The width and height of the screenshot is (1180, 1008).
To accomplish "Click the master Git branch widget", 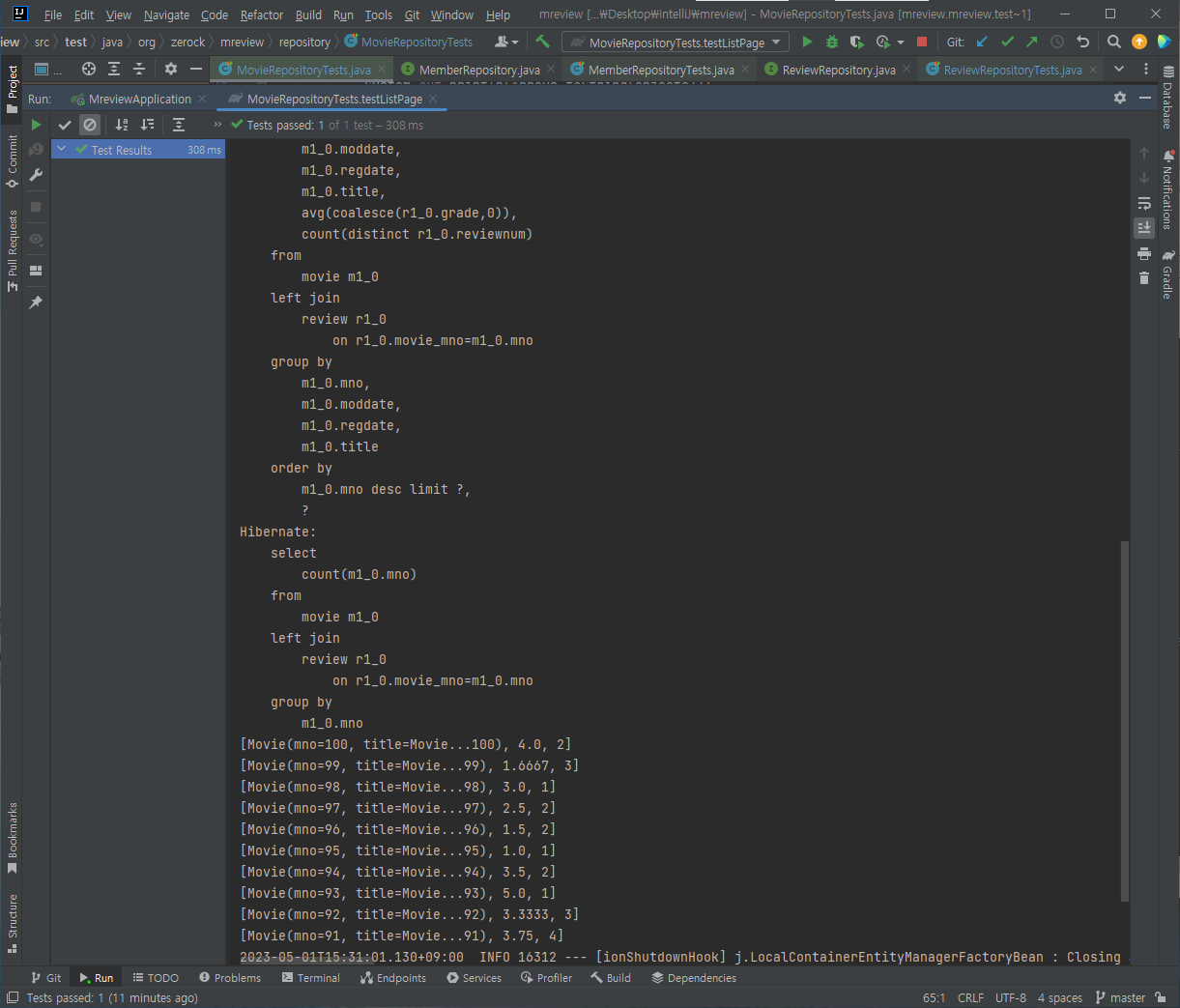I will 1120,997.
